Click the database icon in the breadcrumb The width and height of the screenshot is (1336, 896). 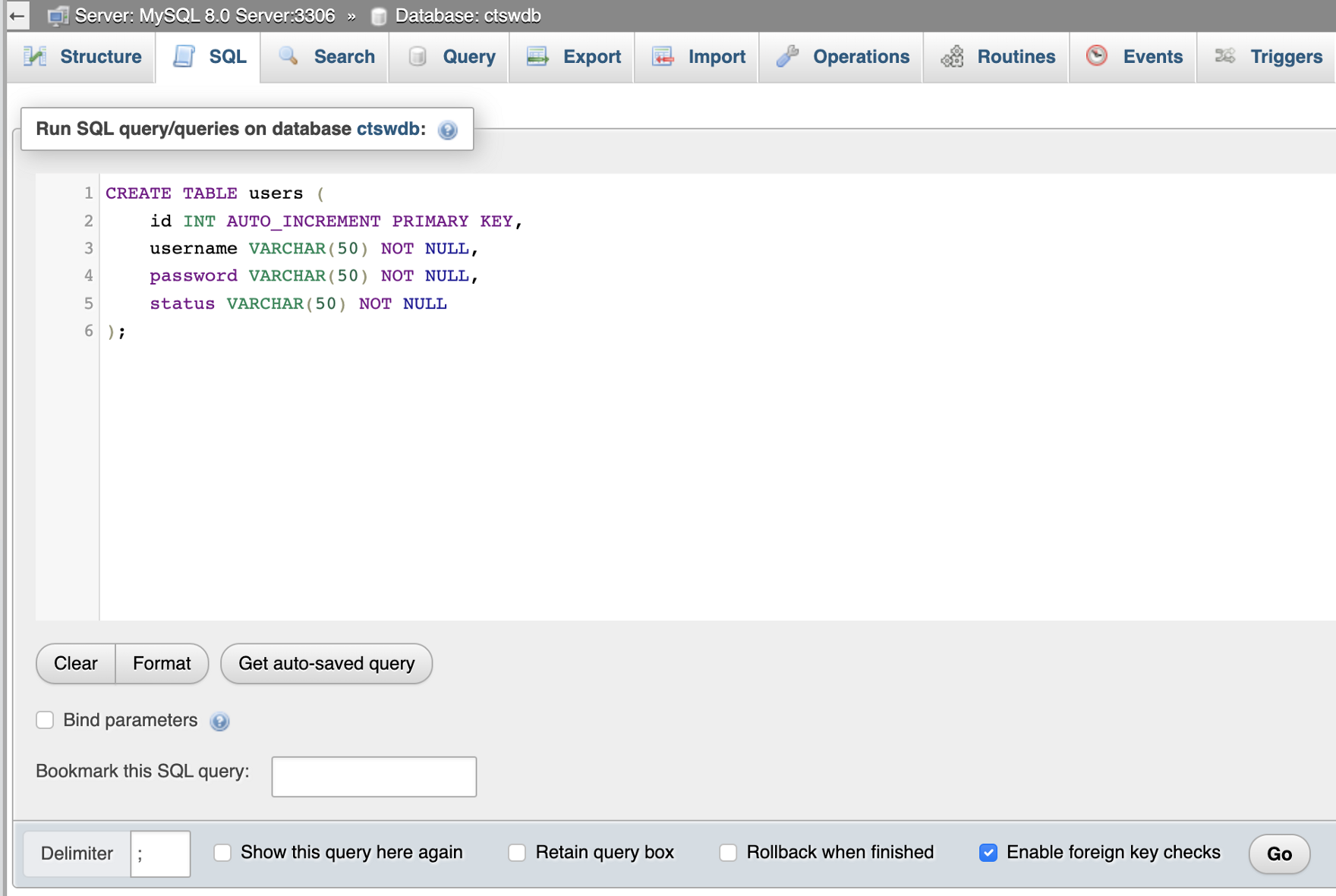tap(379, 16)
